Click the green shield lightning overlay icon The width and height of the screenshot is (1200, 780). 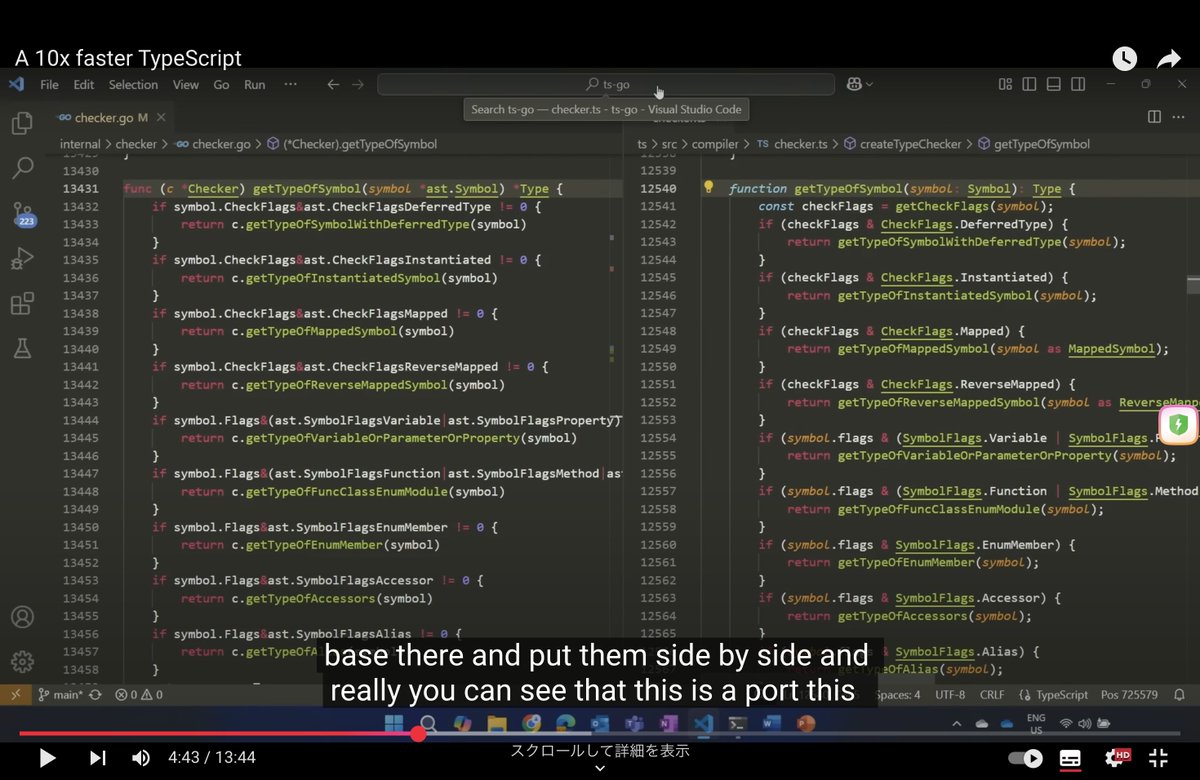pyautogui.click(x=1178, y=425)
